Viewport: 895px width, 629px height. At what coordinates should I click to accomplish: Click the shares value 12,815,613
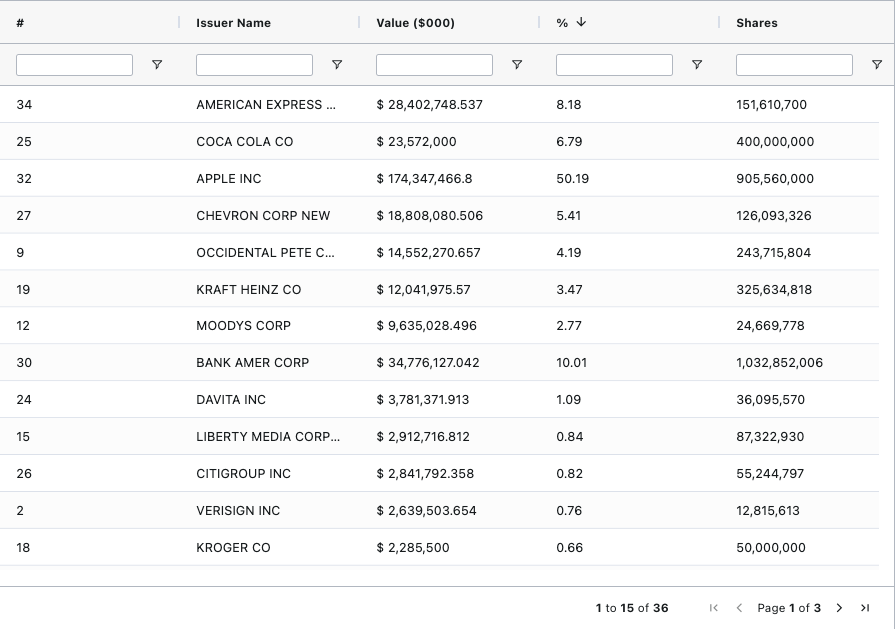point(768,511)
